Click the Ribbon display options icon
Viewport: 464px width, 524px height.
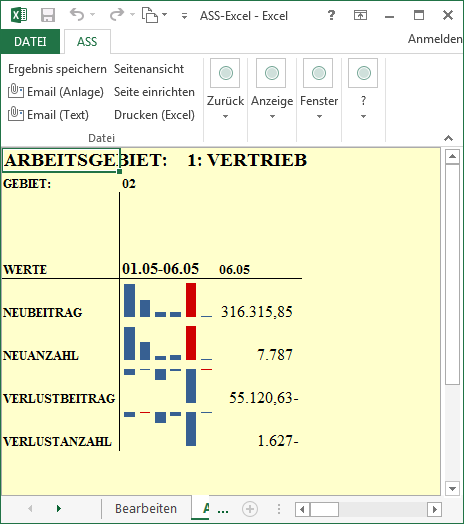pyautogui.click(x=360, y=15)
